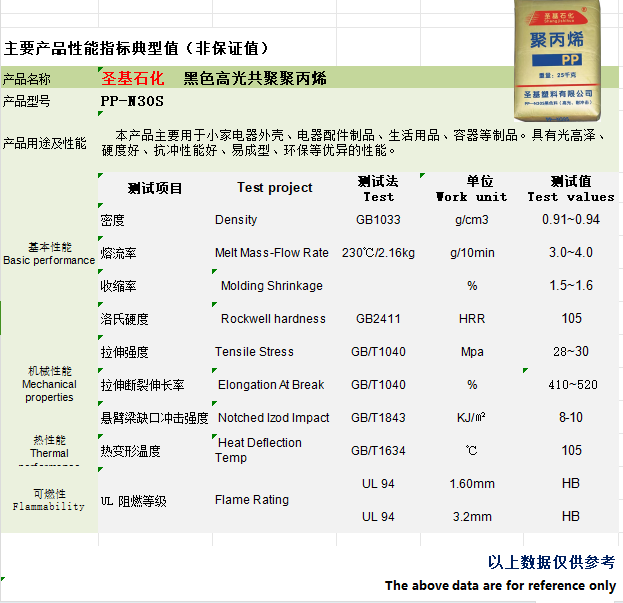The height and width of the screenshot is (603, 623).
Task: Select the Flame Rating cell
Action: point(252,500)
